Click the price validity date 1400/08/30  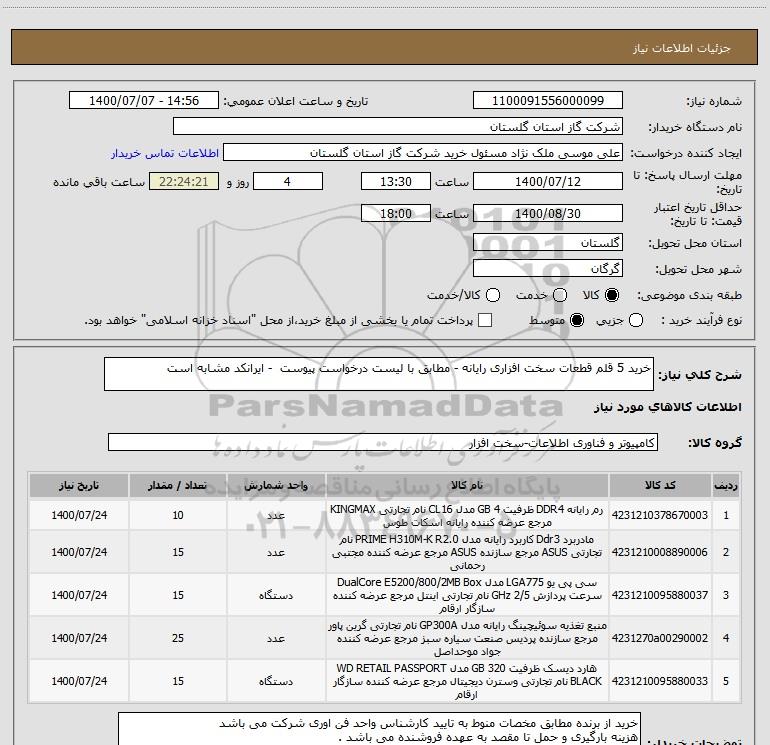[x=548, y=213]
